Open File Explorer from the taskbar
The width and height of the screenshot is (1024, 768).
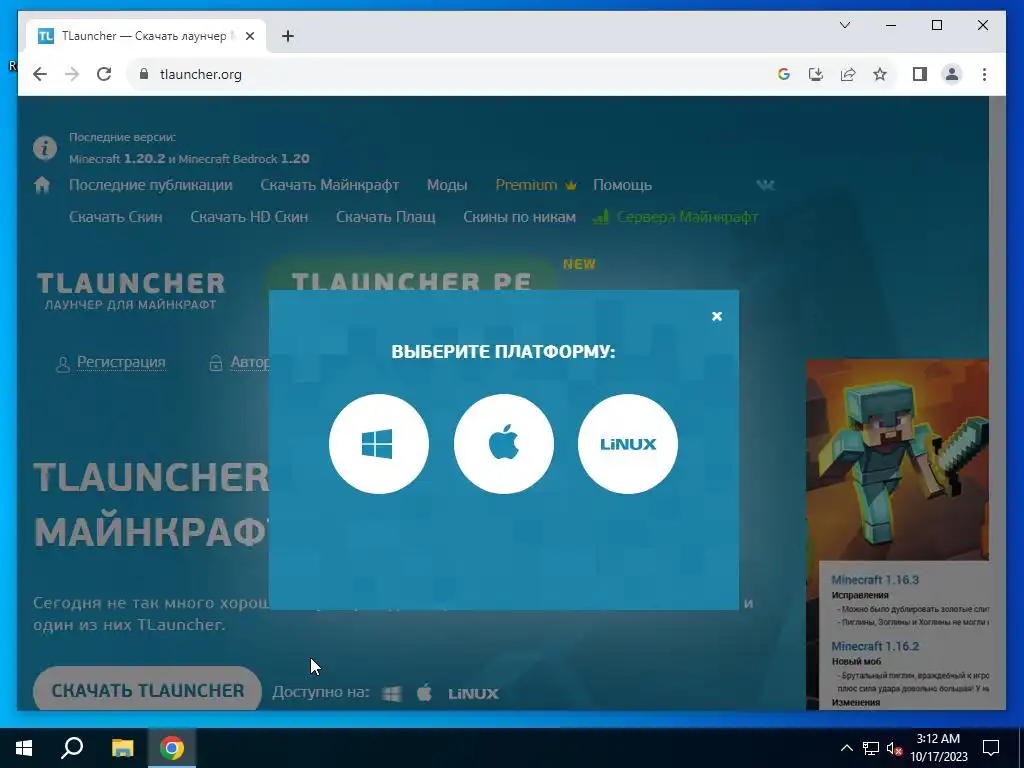tap(122, 748)
